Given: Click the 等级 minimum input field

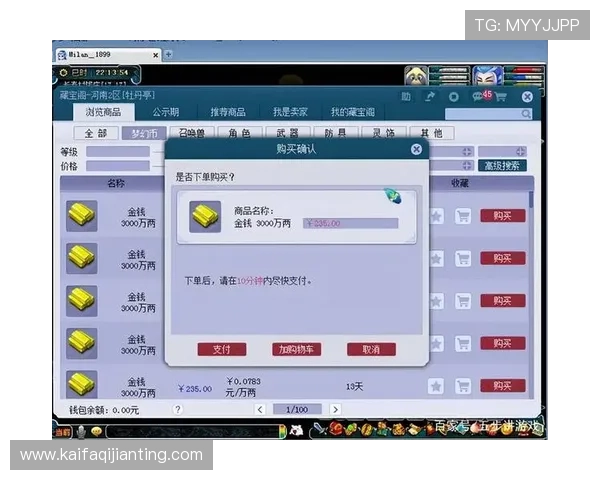Looking at the screenshot, I should tap(118, 152).
